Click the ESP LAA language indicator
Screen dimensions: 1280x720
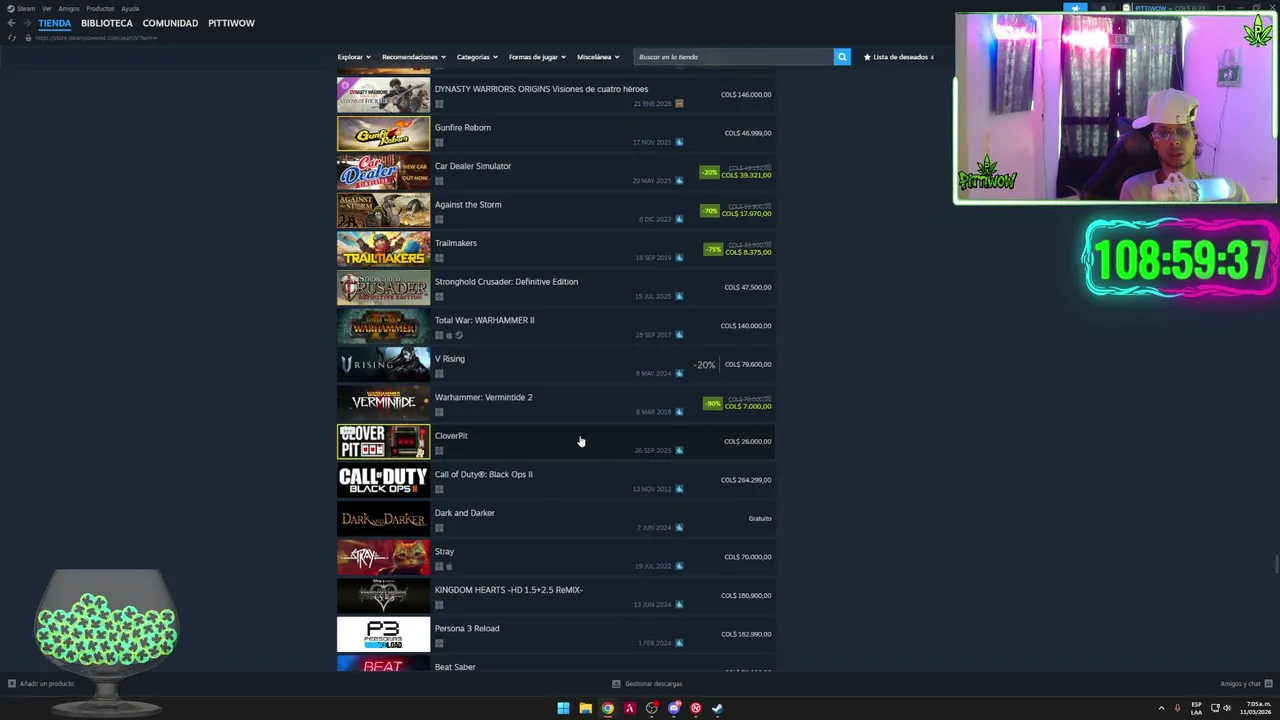point(1196,708)
